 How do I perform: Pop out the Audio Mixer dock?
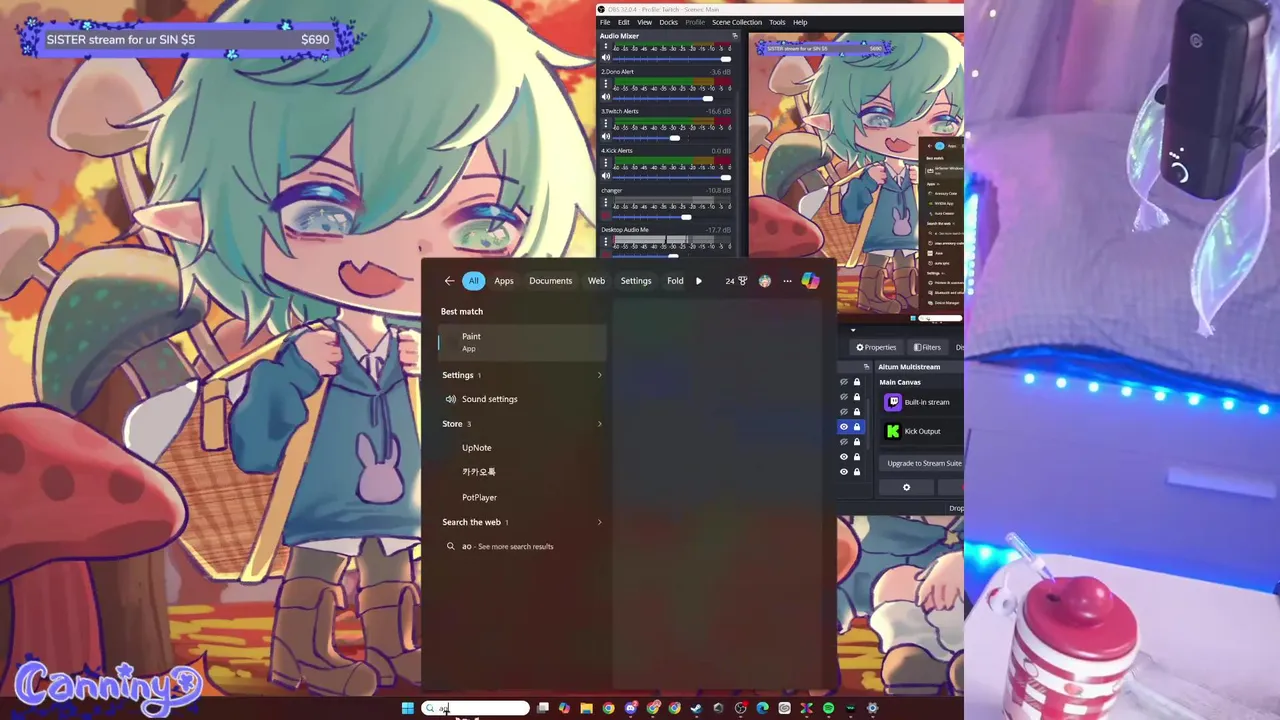coord(735,36)
